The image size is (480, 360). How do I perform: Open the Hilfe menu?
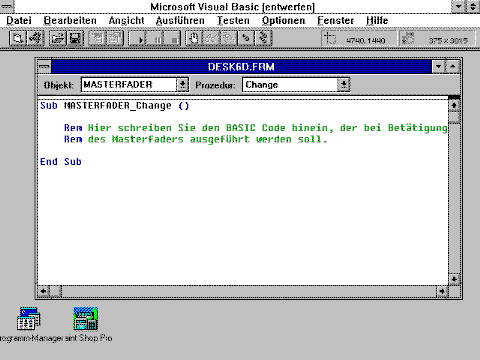pos(377,21)
